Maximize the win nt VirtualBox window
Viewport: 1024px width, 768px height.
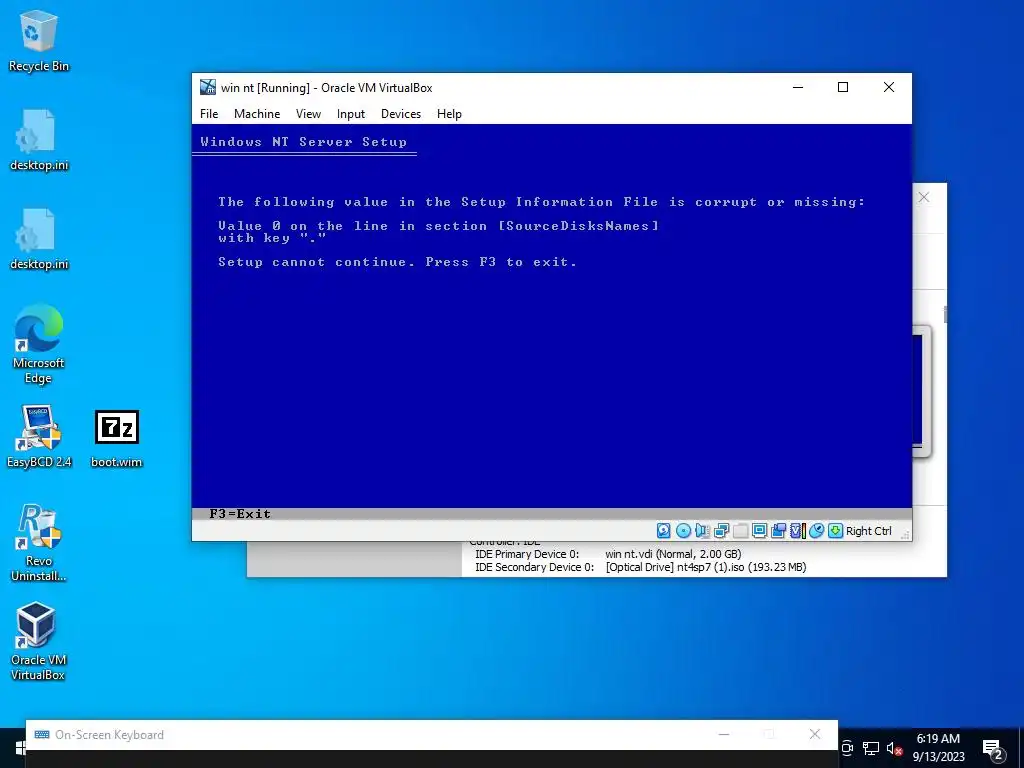pyautogui.click(x=843, y=87)
